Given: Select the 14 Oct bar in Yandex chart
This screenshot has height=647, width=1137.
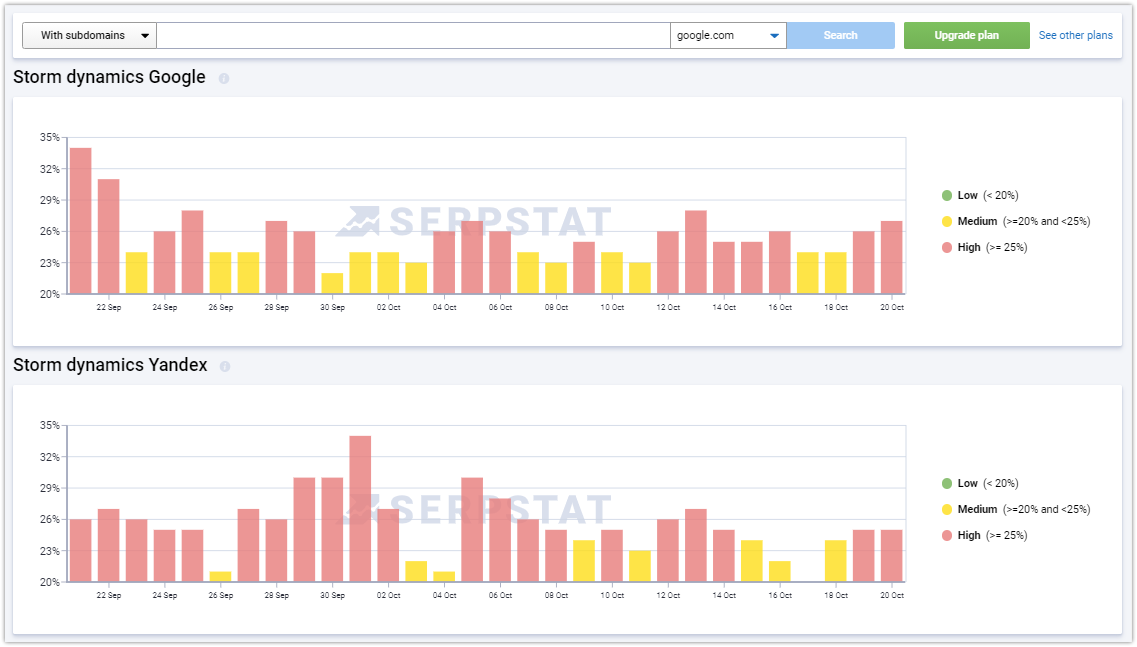Looking at the screenshot, I should point(724,556).
